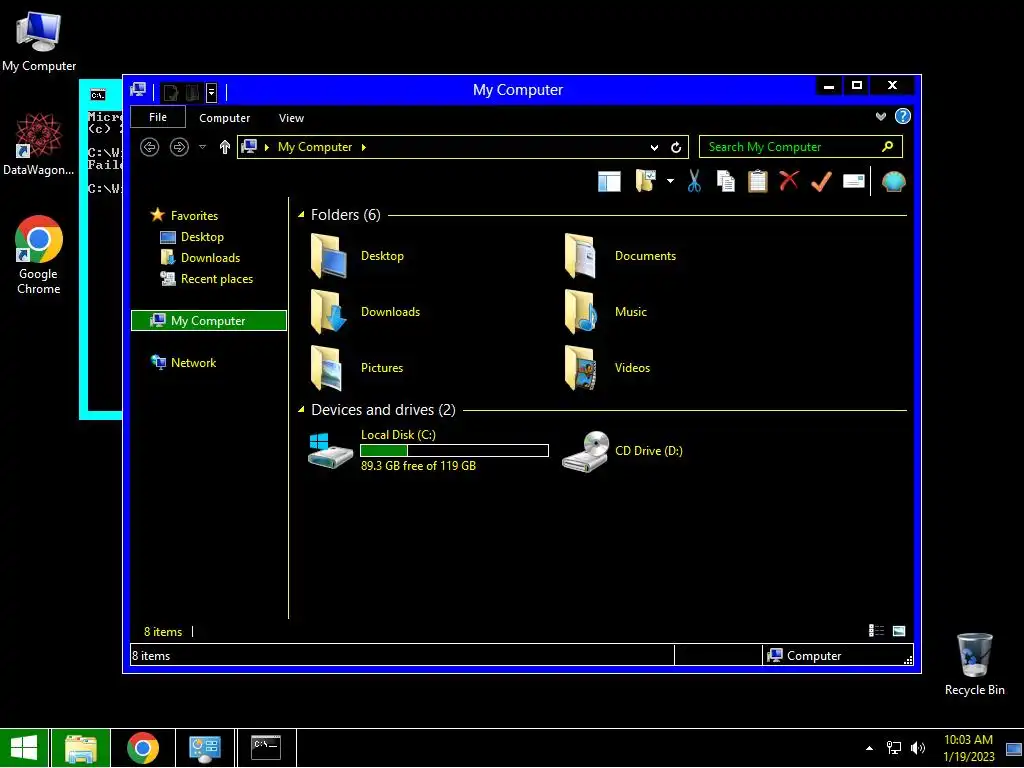Click the magnifier search icon in the search box
The height and width of the screenshot is (768, 1024).
[887, 146]
